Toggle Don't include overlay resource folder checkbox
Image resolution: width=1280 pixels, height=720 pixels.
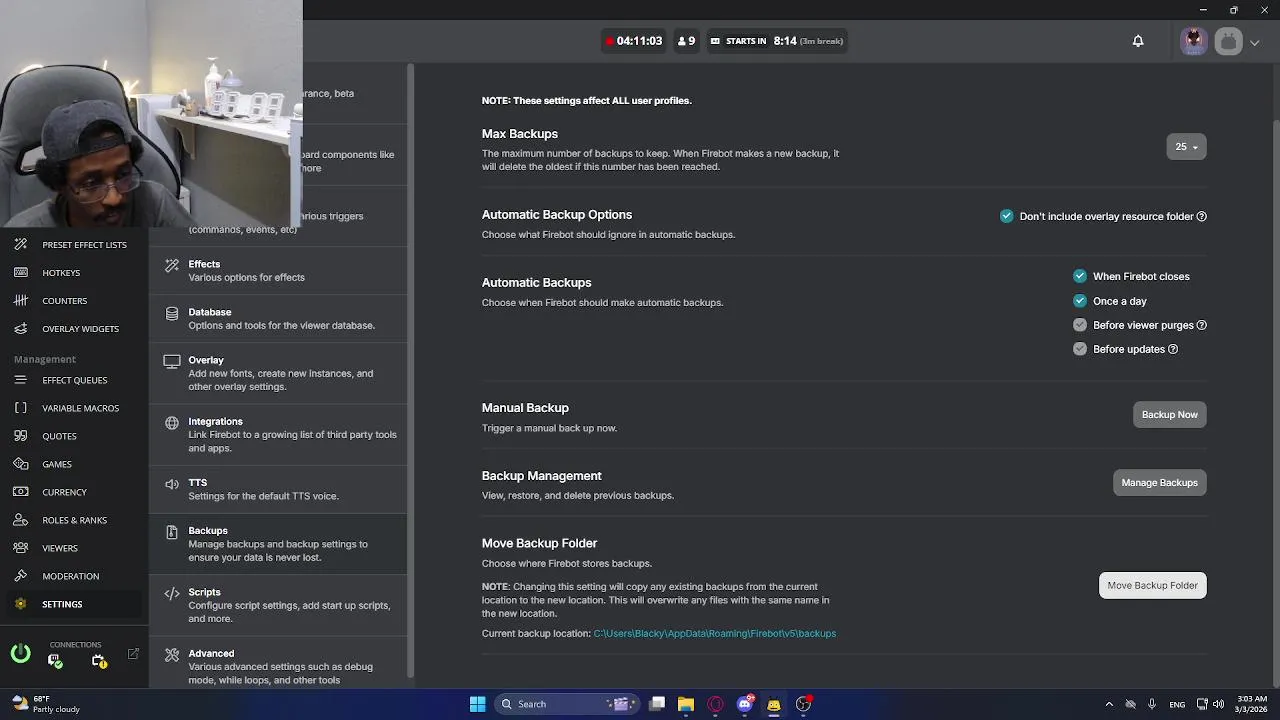point(1007,216)
